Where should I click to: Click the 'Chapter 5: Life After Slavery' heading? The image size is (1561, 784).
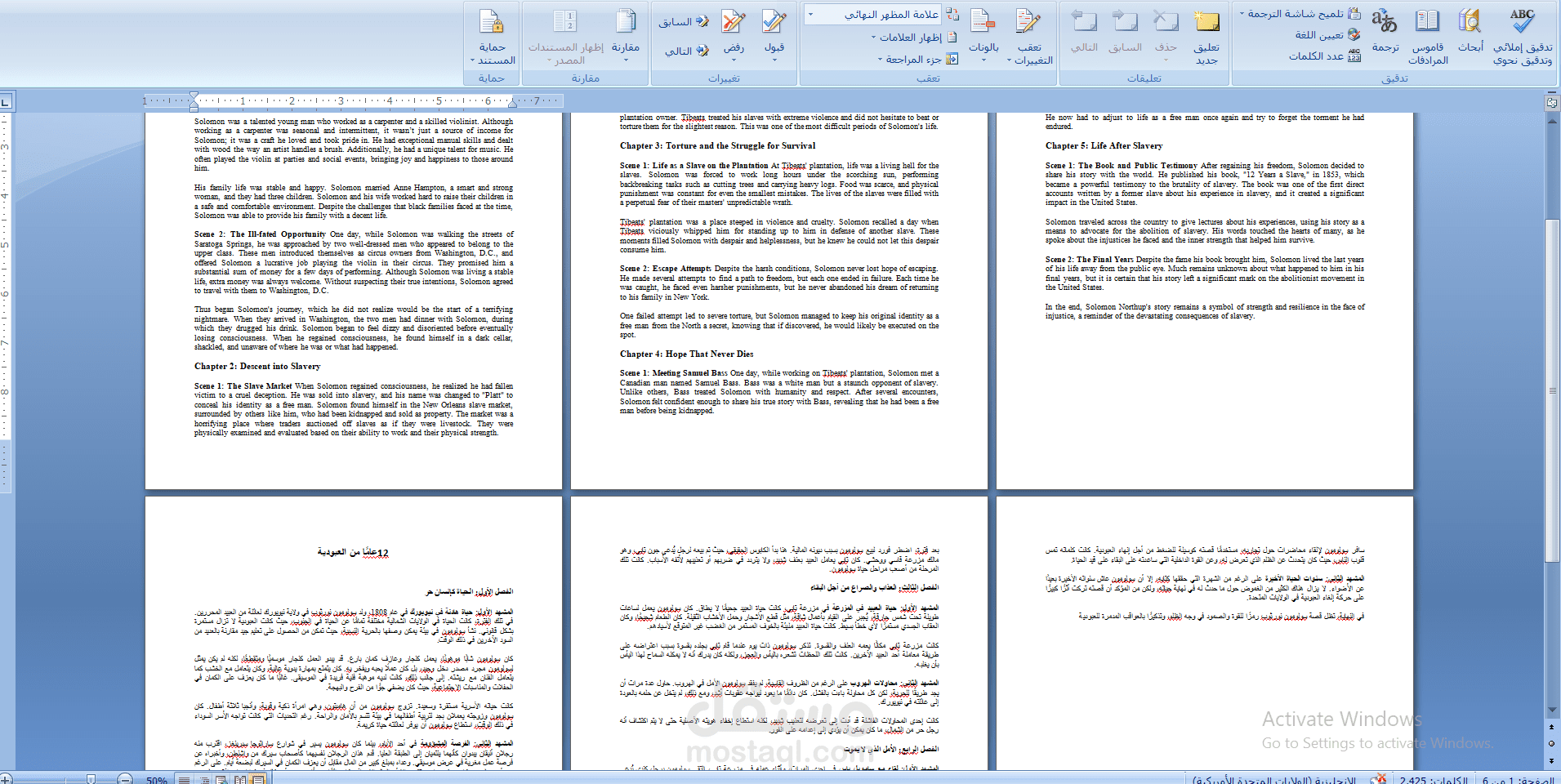[1104, 145]
